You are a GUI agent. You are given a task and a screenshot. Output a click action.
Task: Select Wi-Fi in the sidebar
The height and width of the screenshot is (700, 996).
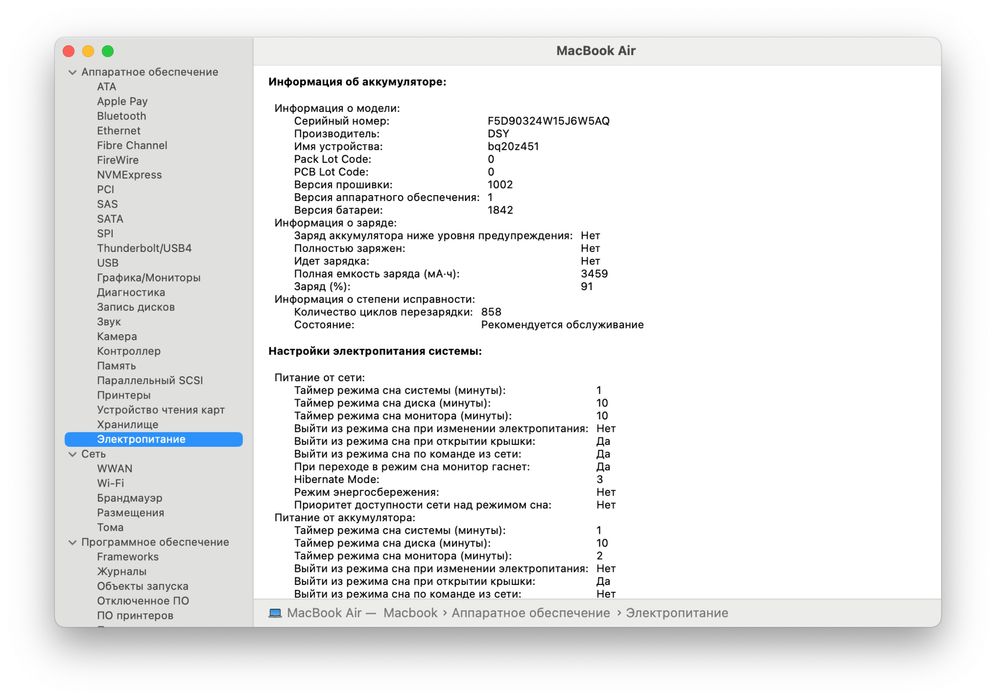(x=111, y=483)
